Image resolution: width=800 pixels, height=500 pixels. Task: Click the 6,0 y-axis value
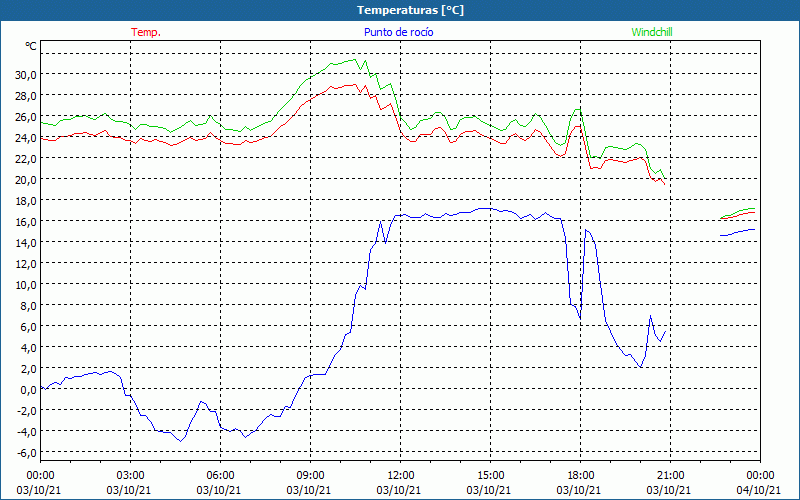coord(28,326)
